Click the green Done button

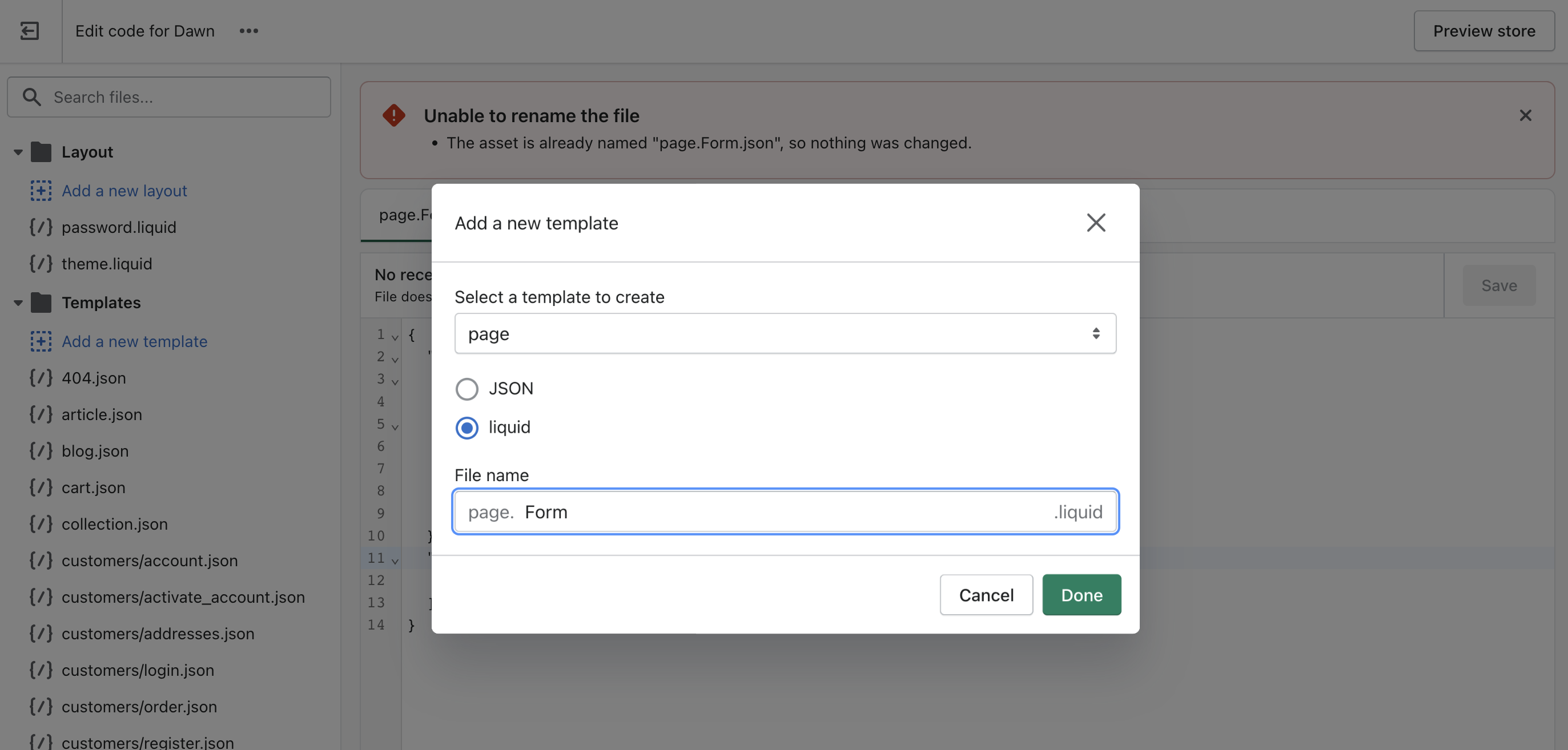1081,594
